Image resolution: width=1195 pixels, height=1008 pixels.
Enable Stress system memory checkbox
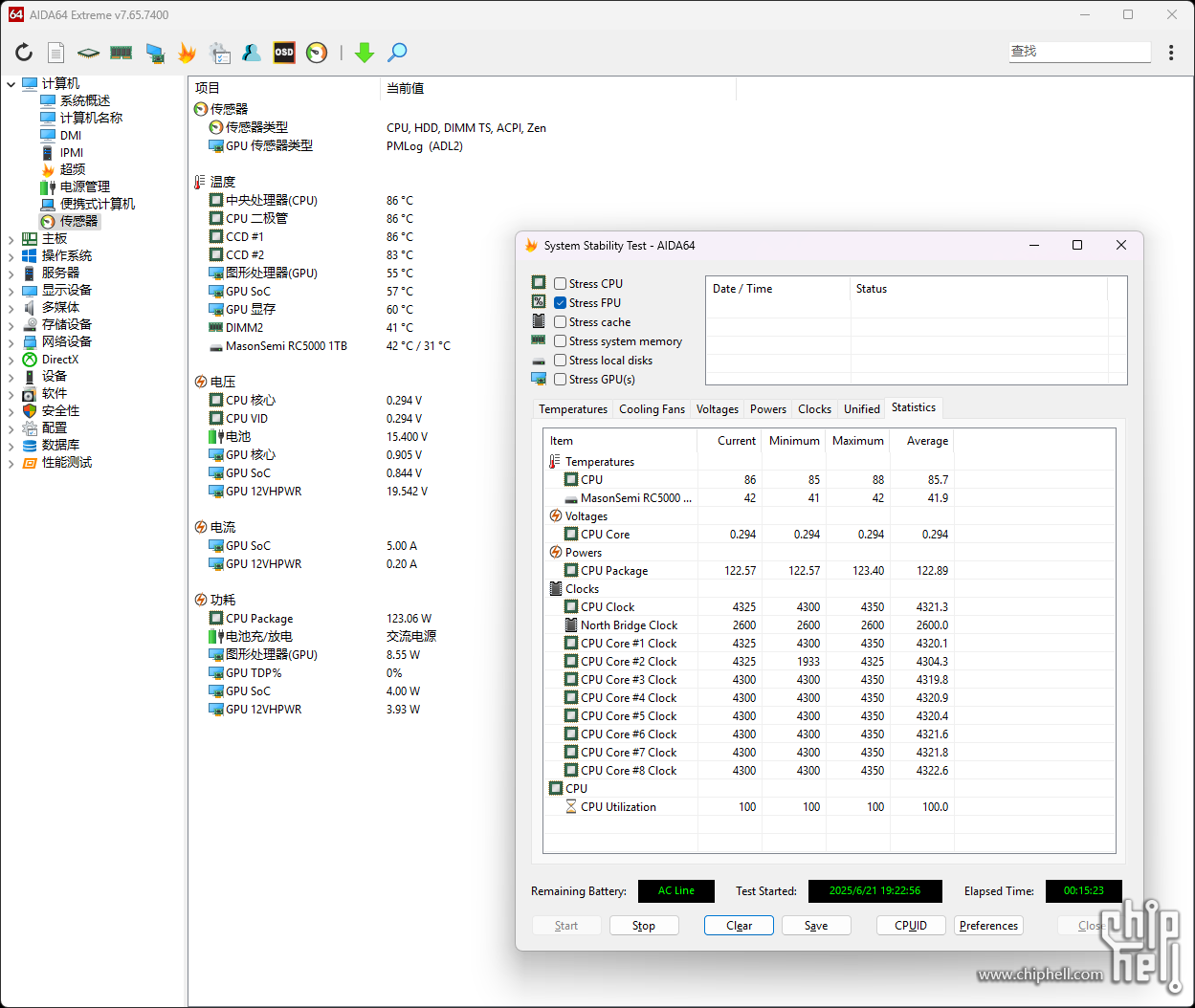tap(561, 341)
